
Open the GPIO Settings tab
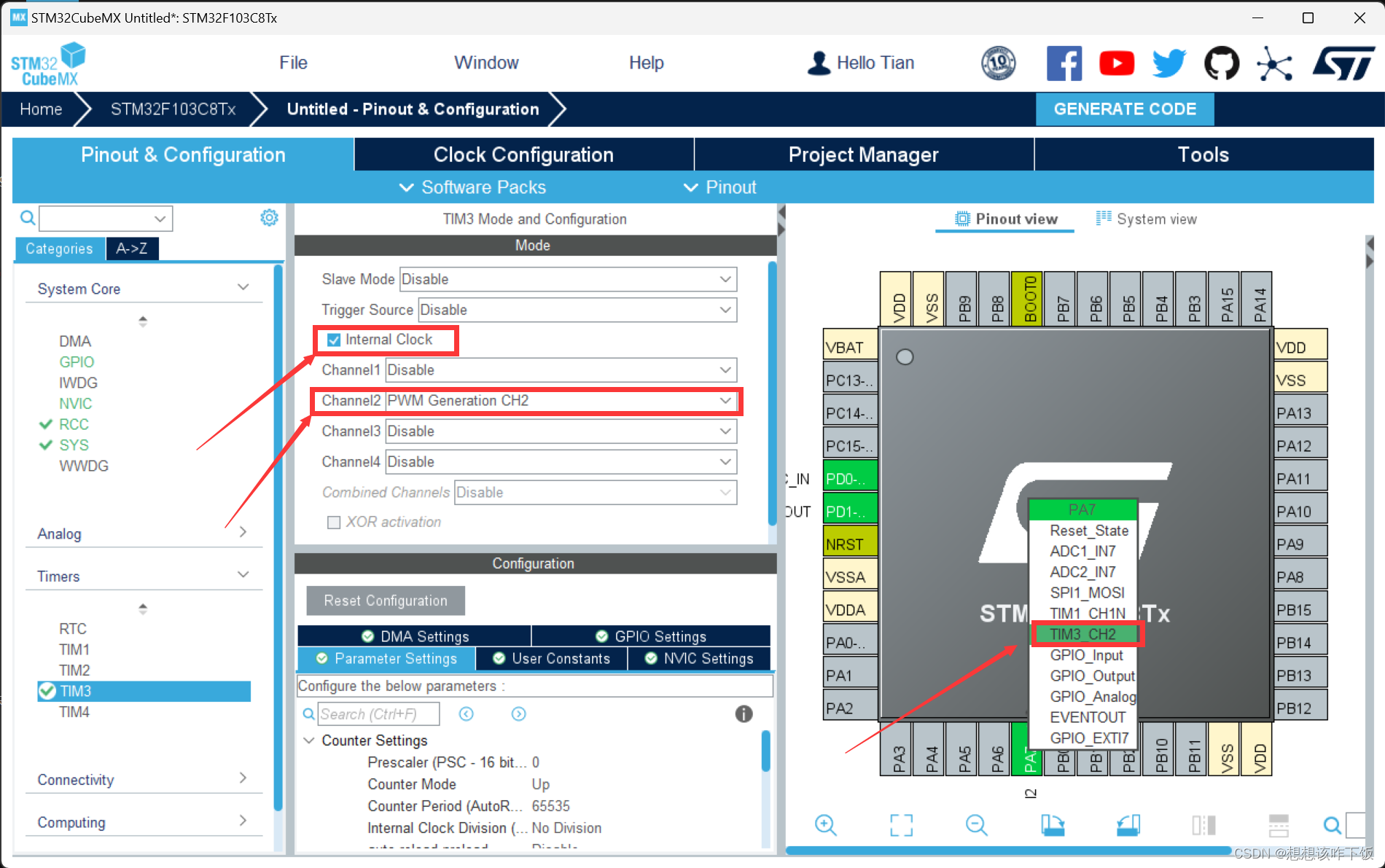pos(651,636)
